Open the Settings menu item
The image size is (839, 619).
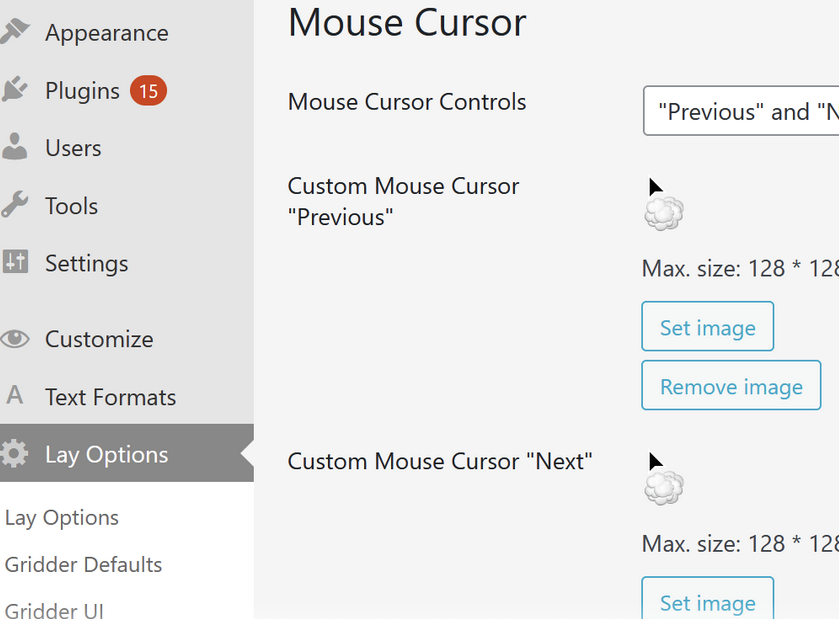(86, 264)
